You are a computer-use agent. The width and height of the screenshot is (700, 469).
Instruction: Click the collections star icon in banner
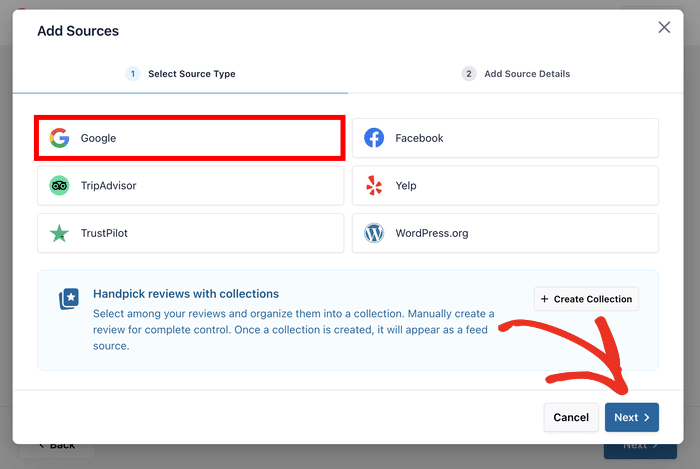click(69, 299)
